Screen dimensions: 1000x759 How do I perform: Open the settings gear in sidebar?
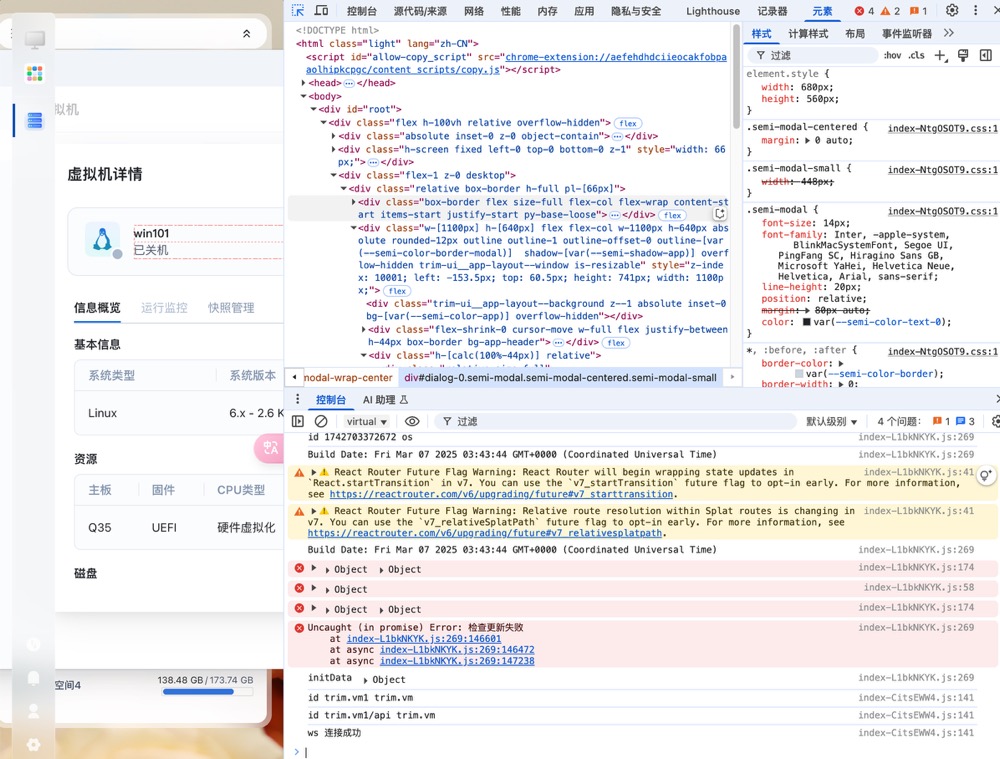(x=34, y=744)
